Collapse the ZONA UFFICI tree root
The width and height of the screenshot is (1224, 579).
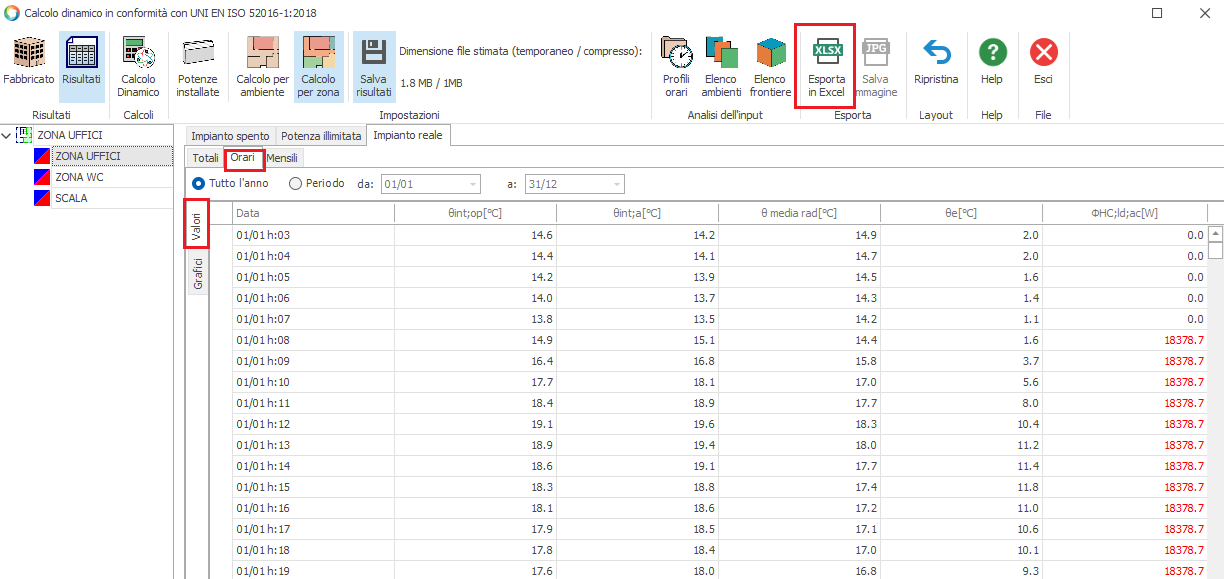tap(7, 135)
